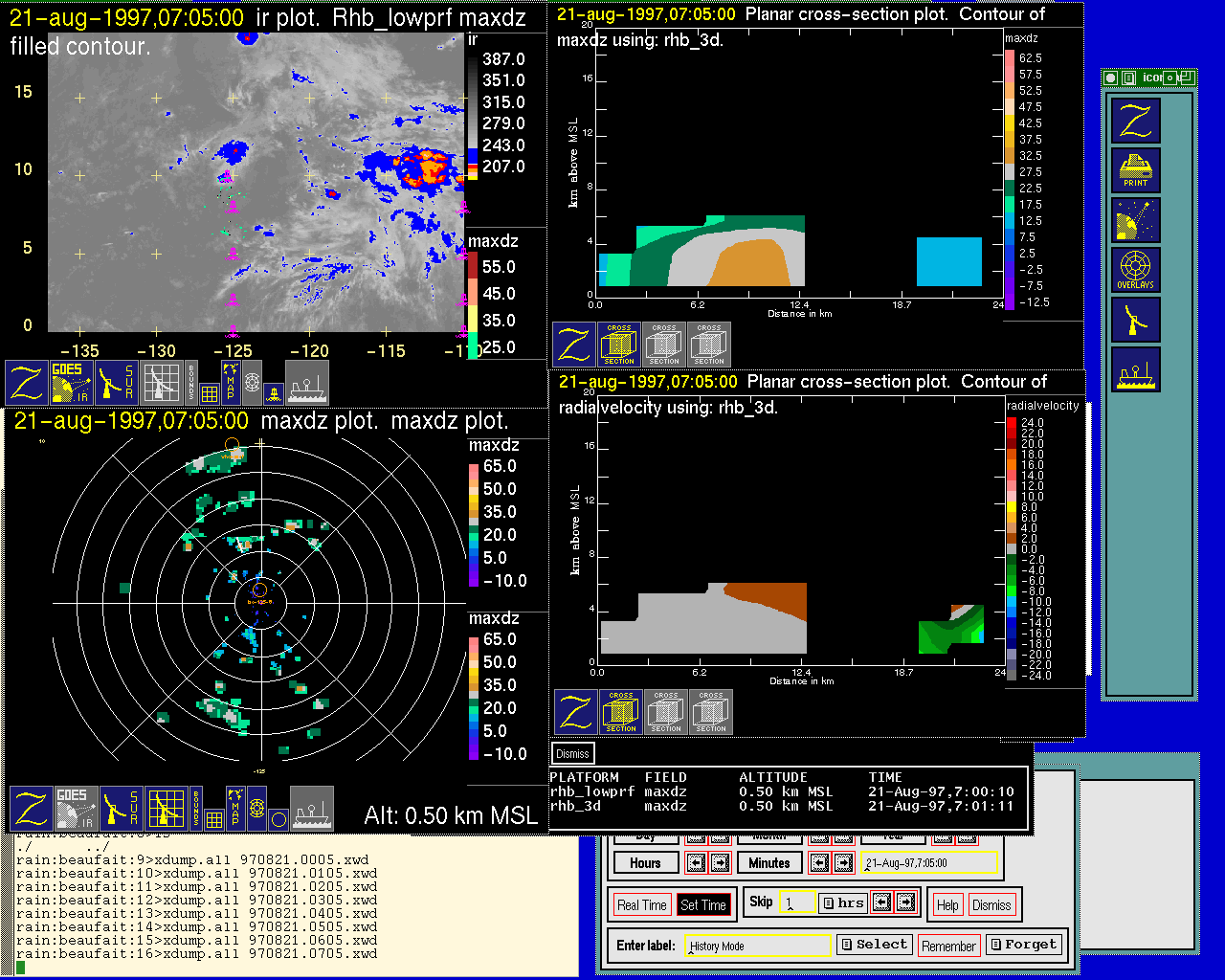The height and width of the screenshot is (980, 1225).
Task: Click the PRINT icon in the icon bar
Action: [1135, 170]
